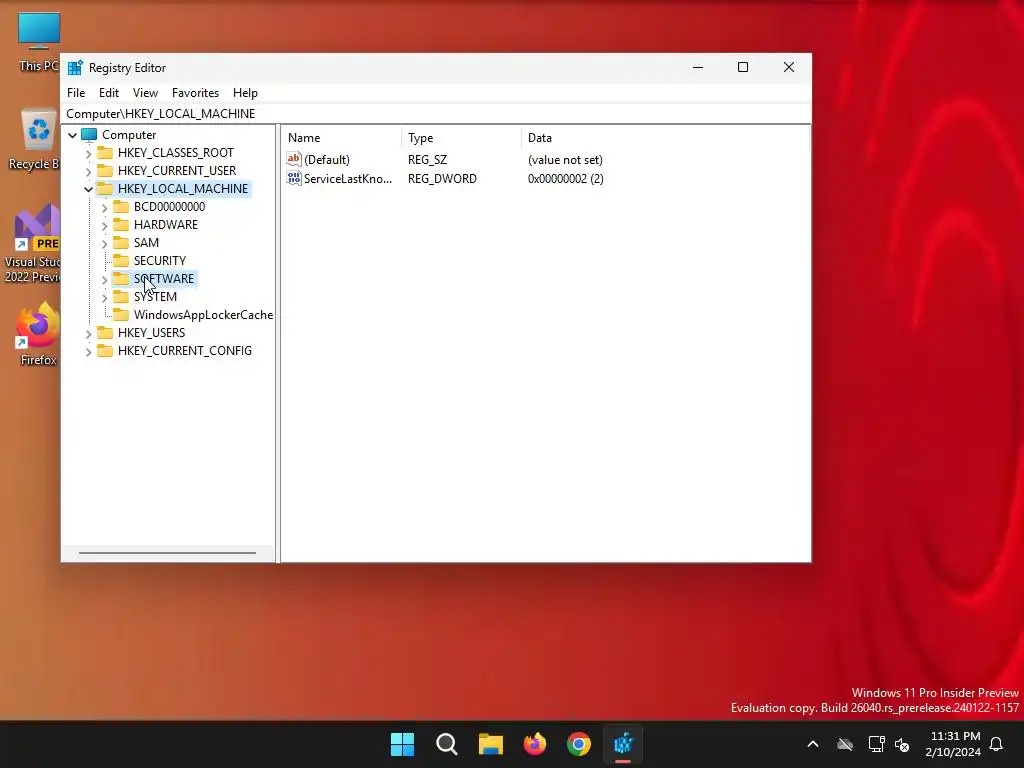Click the Computer monitor icon in tree
The width and height of the screenshot is (1024, 768).
(x=89, y=135)
